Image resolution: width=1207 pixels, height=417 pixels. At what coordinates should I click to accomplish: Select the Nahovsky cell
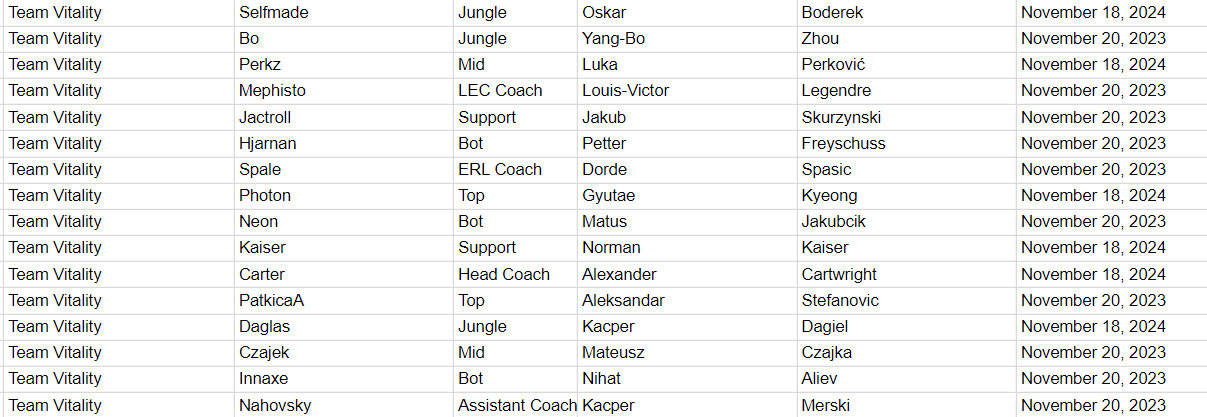pos(343,406)
